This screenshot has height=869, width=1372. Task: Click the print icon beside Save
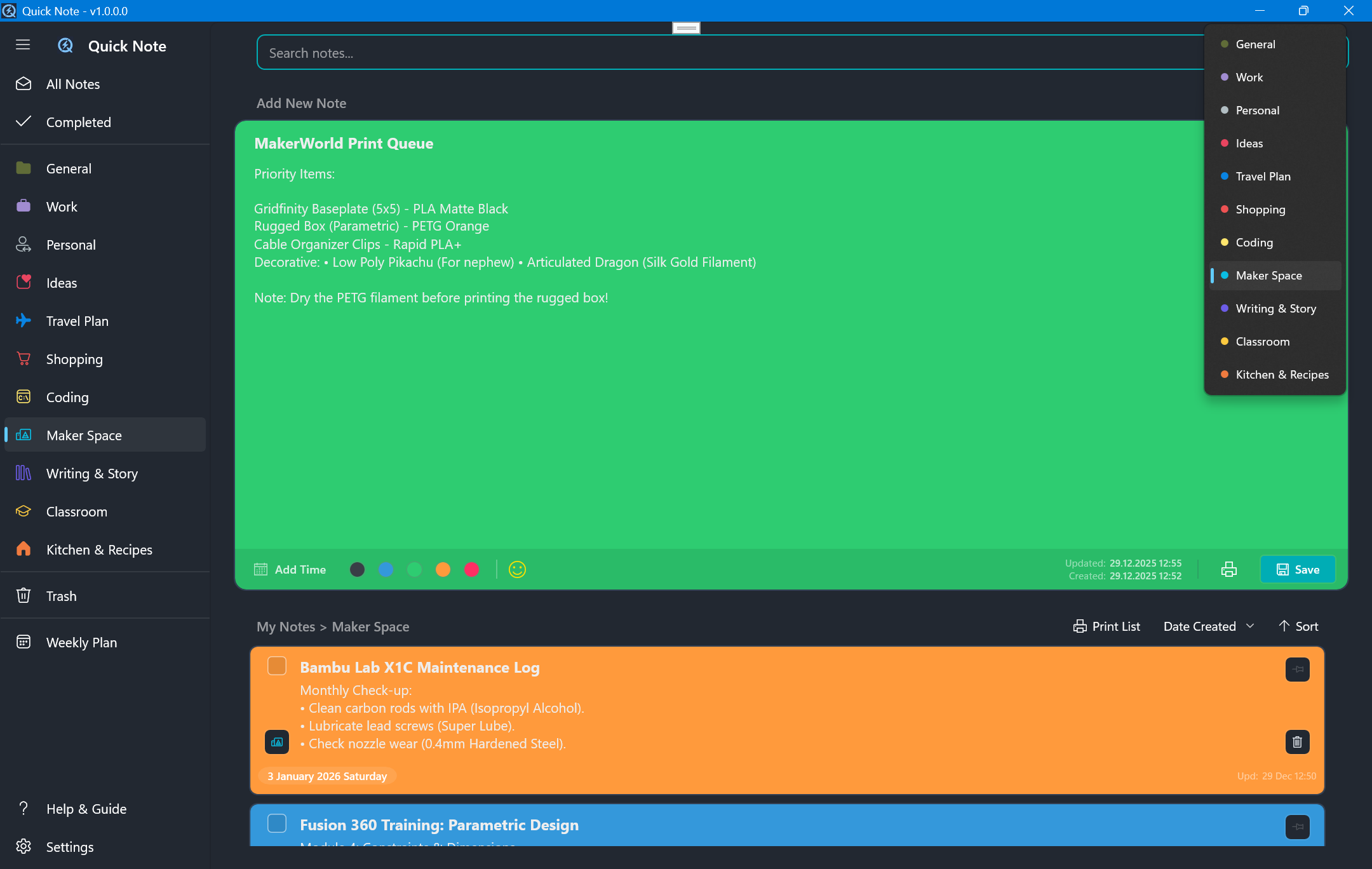(1228, 570)
